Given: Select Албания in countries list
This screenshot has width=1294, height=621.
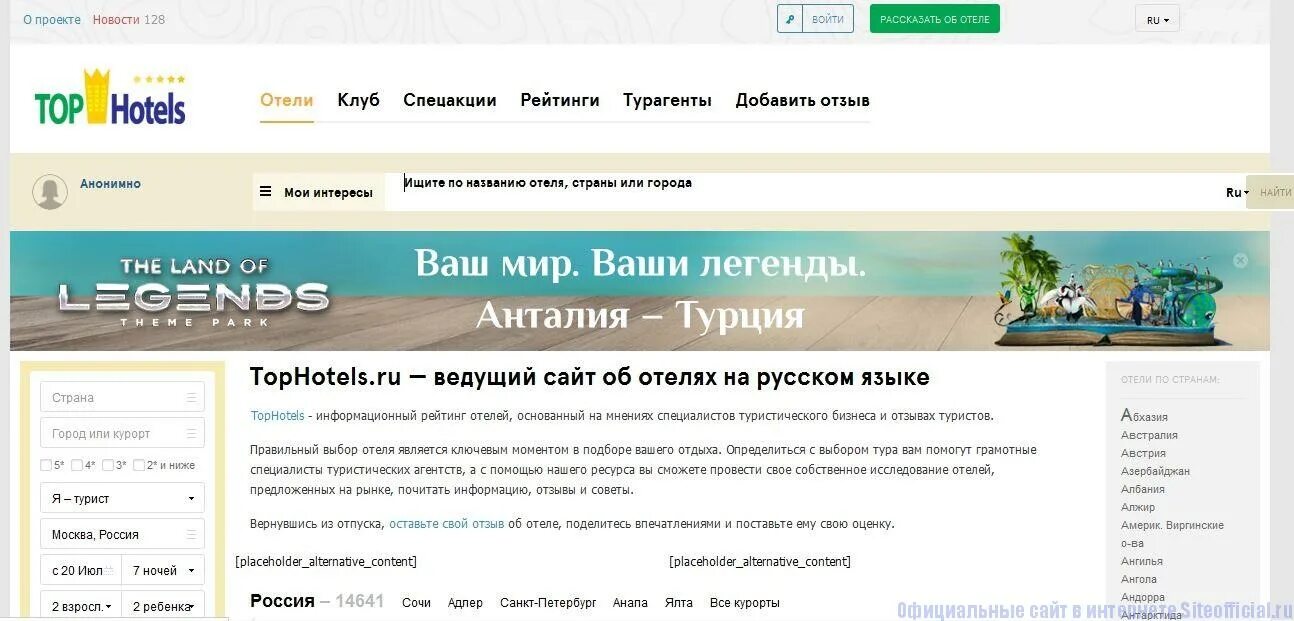Looking at the screenshot, I should (x=1143, y=489).
